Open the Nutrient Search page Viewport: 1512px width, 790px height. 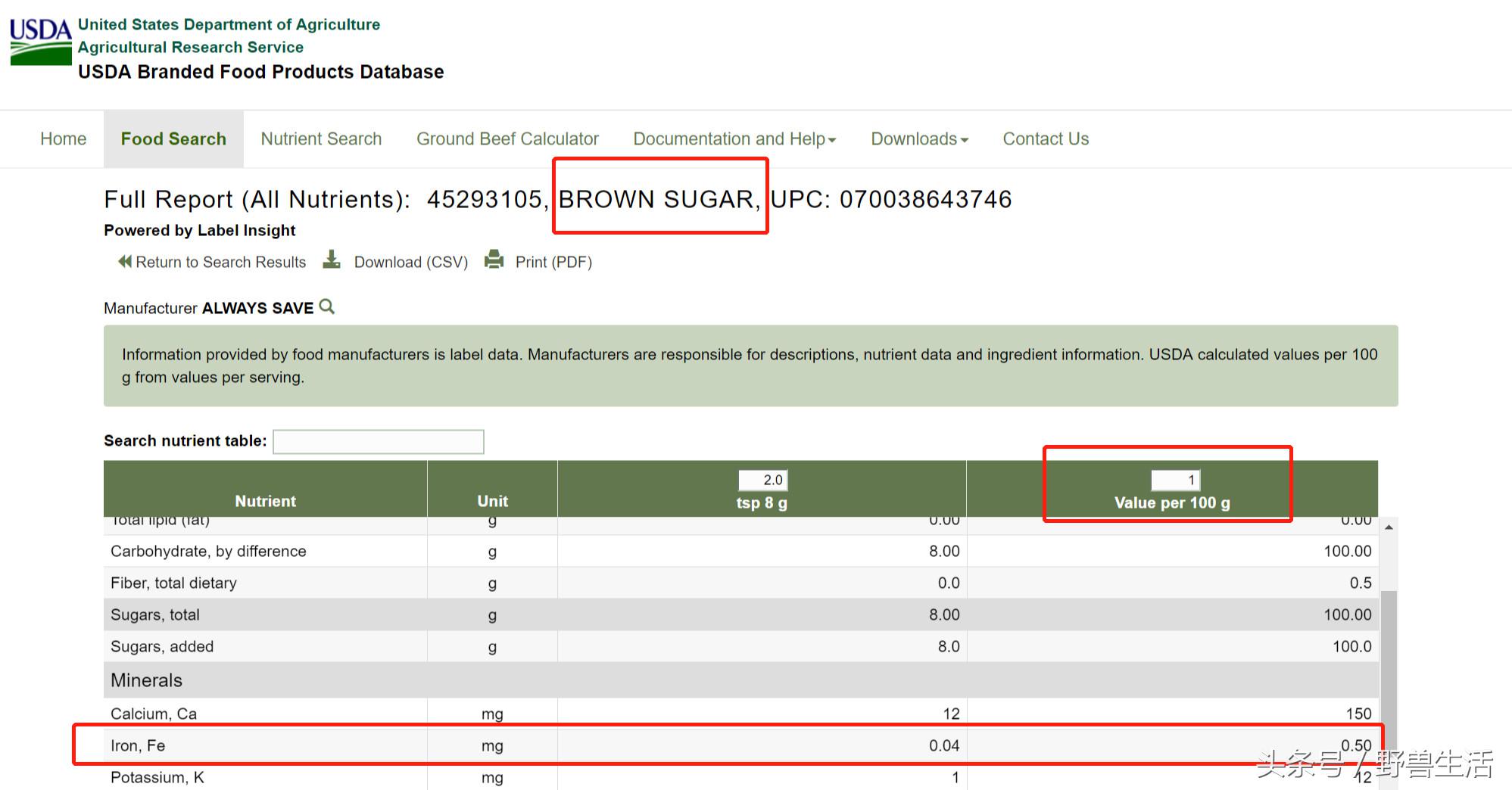click(321, 139)
